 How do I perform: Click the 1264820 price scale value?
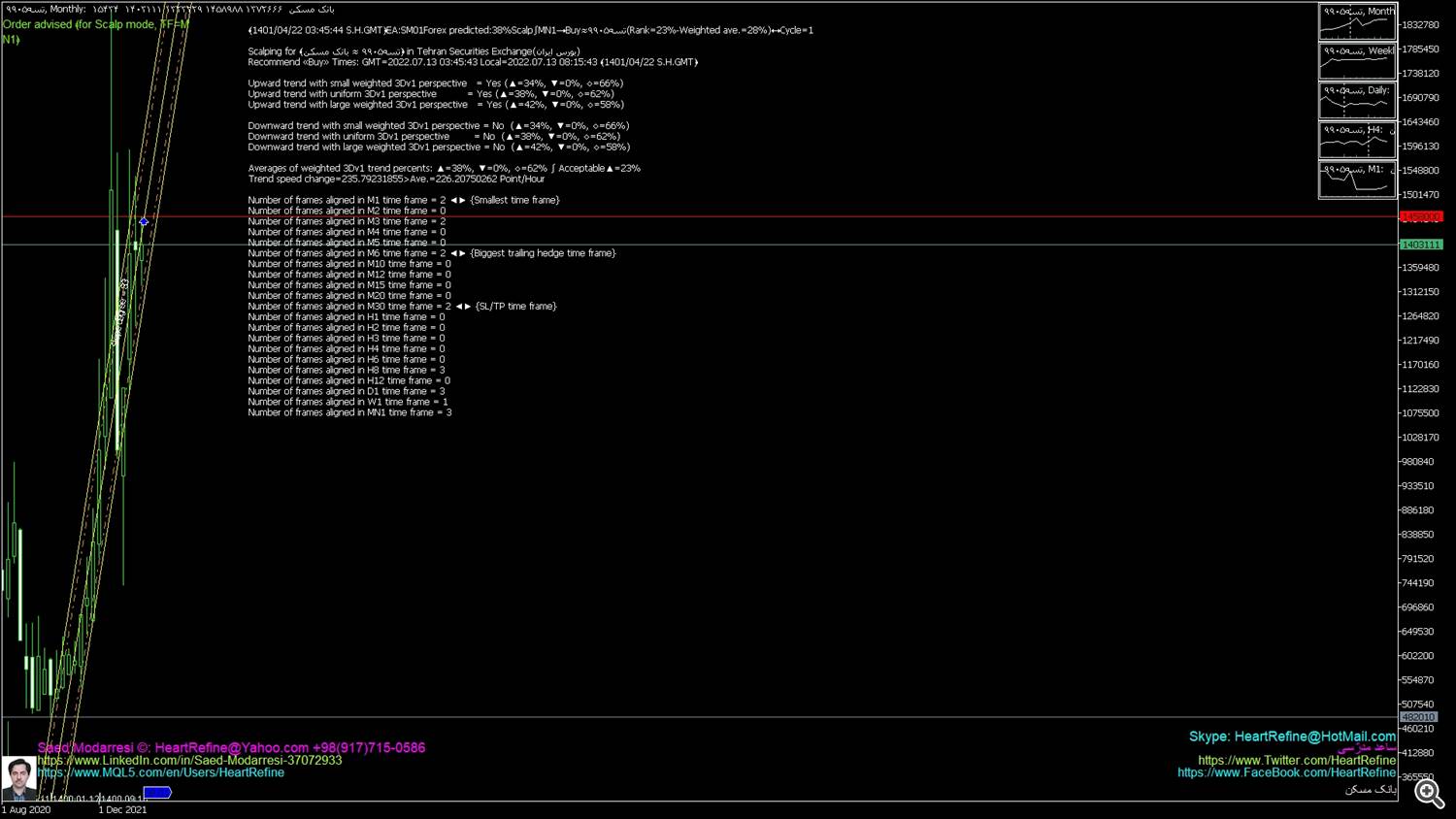[1420, 316]
